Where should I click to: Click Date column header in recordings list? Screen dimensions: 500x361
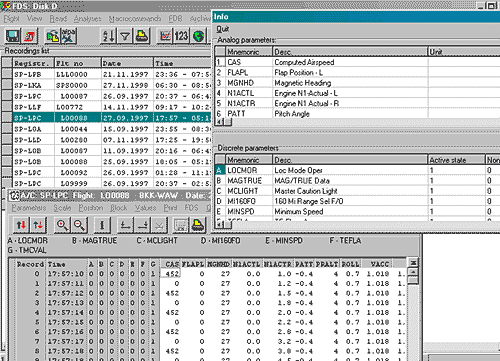[x=127, y=63]
